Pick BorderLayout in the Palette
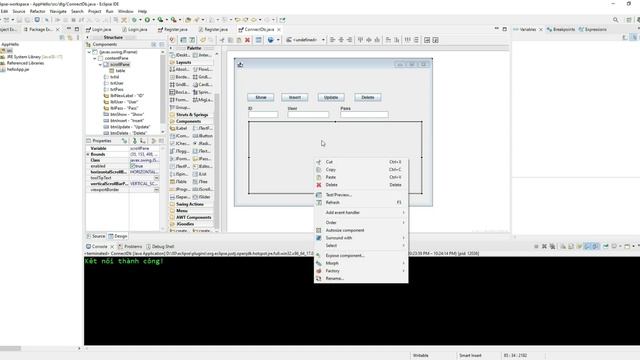This screenshot has width=640, height=360. click(x=179, y=77)
